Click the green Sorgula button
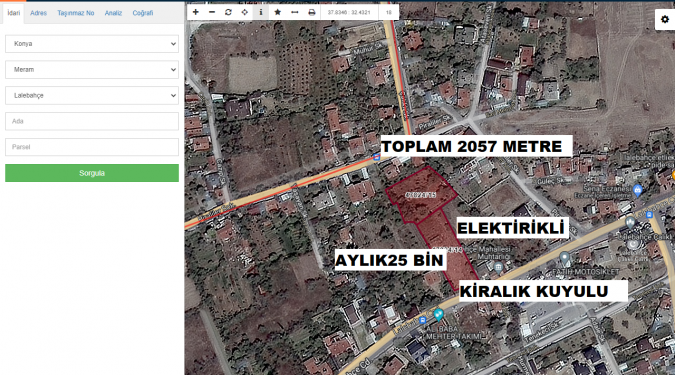This screenshot has height=375, width=675. [92, 173]
